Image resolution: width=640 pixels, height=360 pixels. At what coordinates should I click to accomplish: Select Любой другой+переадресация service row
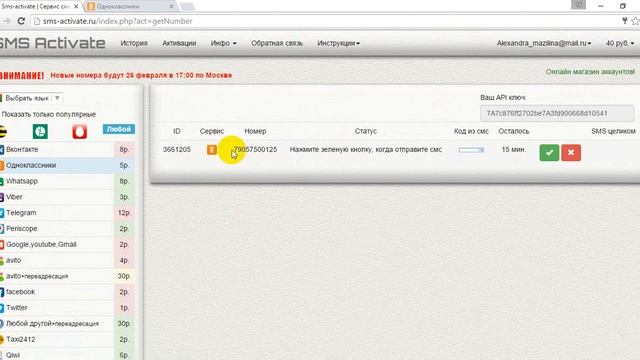coord(67,324)
